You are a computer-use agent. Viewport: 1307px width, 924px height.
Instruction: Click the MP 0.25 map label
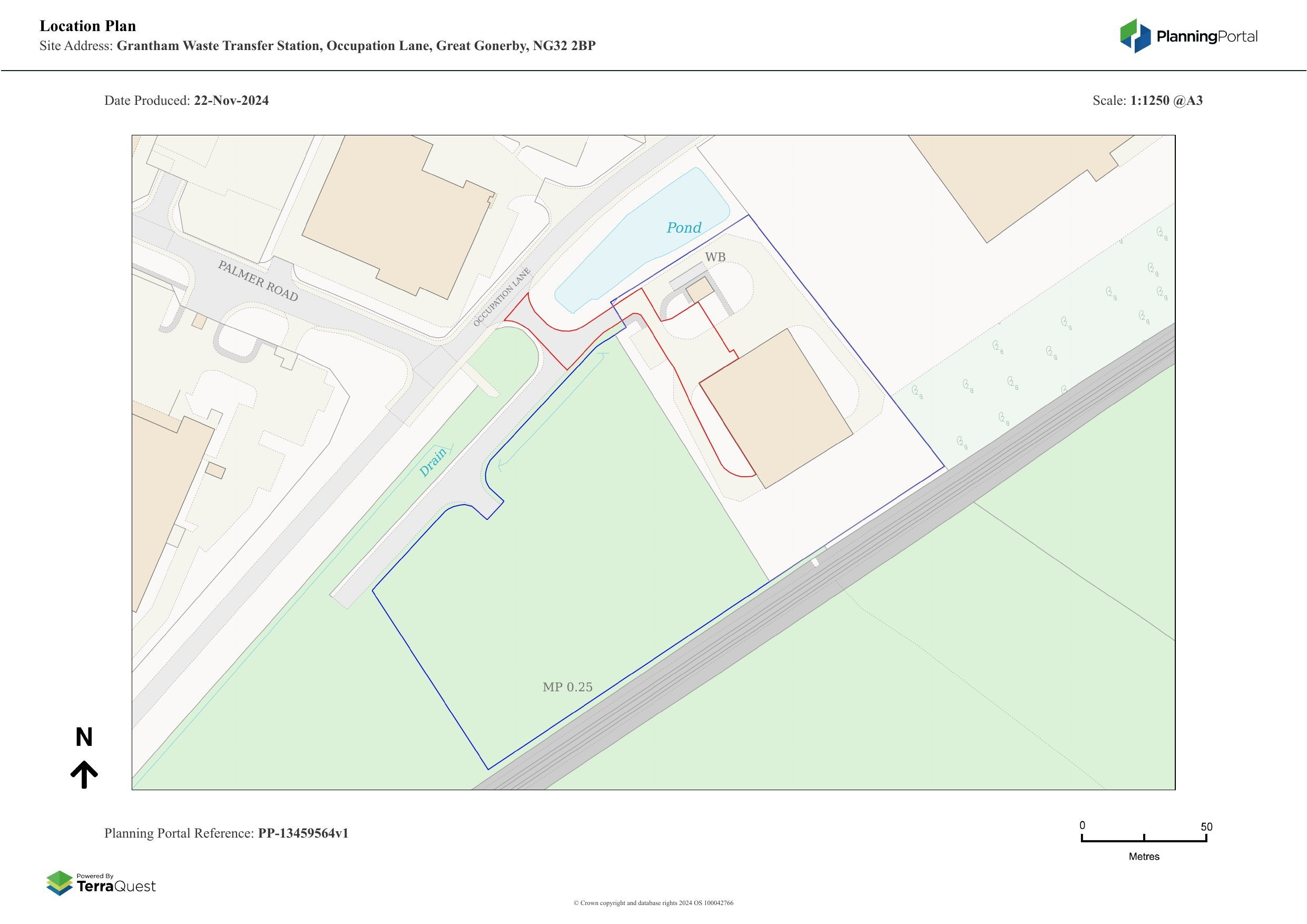(567, 687)
